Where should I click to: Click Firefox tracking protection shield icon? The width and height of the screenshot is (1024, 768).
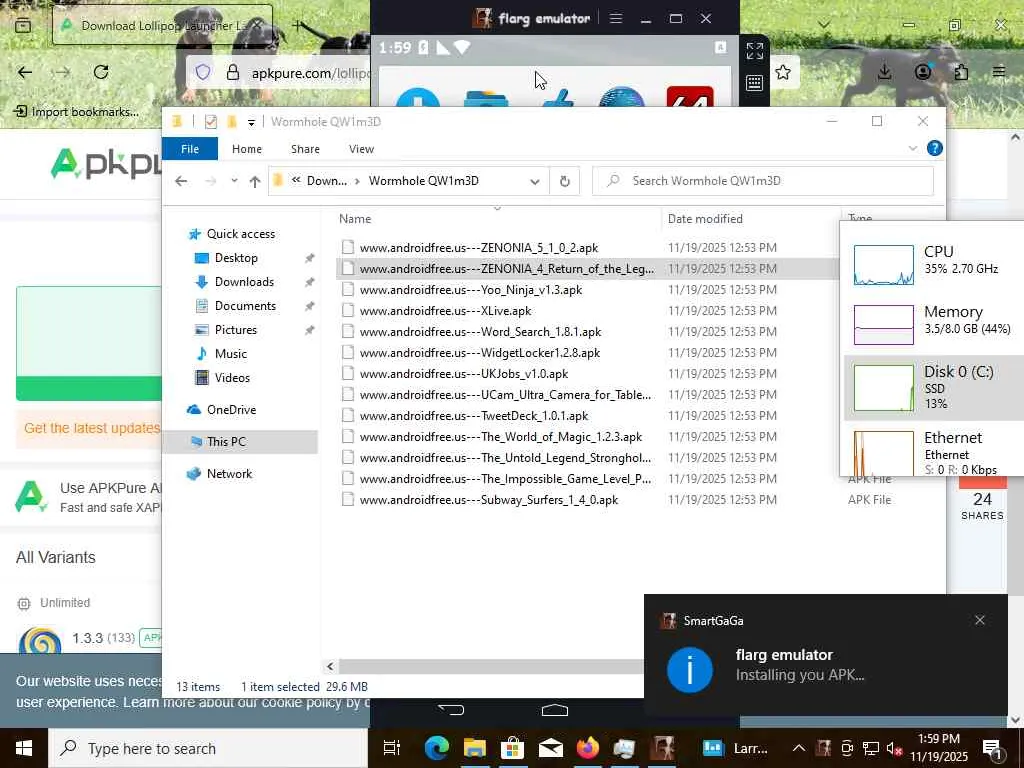pyautogui.click(x=203, y=72)
